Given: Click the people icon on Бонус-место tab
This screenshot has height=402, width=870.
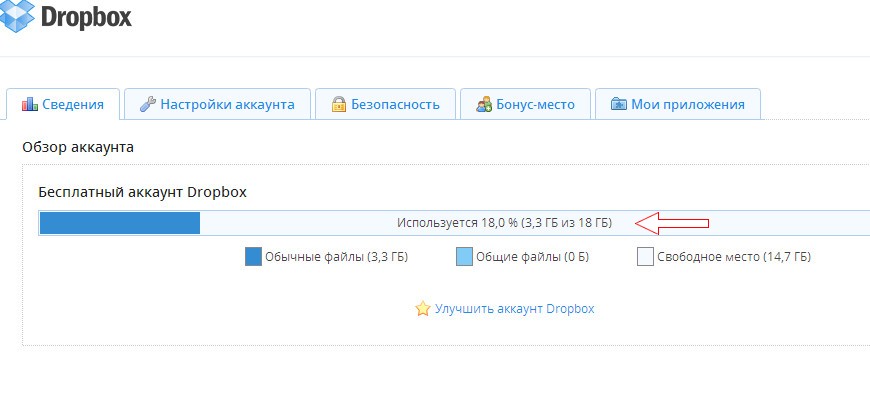Looking at the screenshot, I should (484, 104).
